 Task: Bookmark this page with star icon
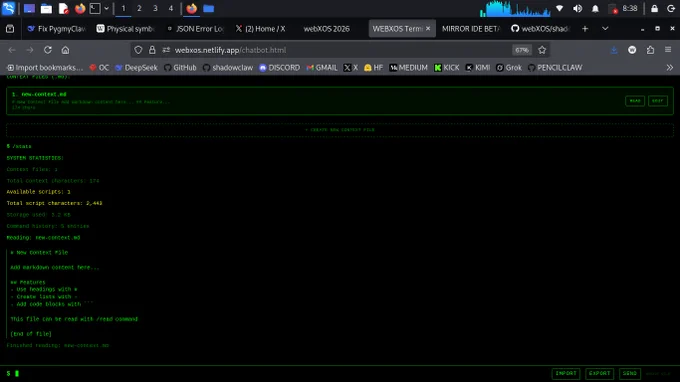(542, 50)
